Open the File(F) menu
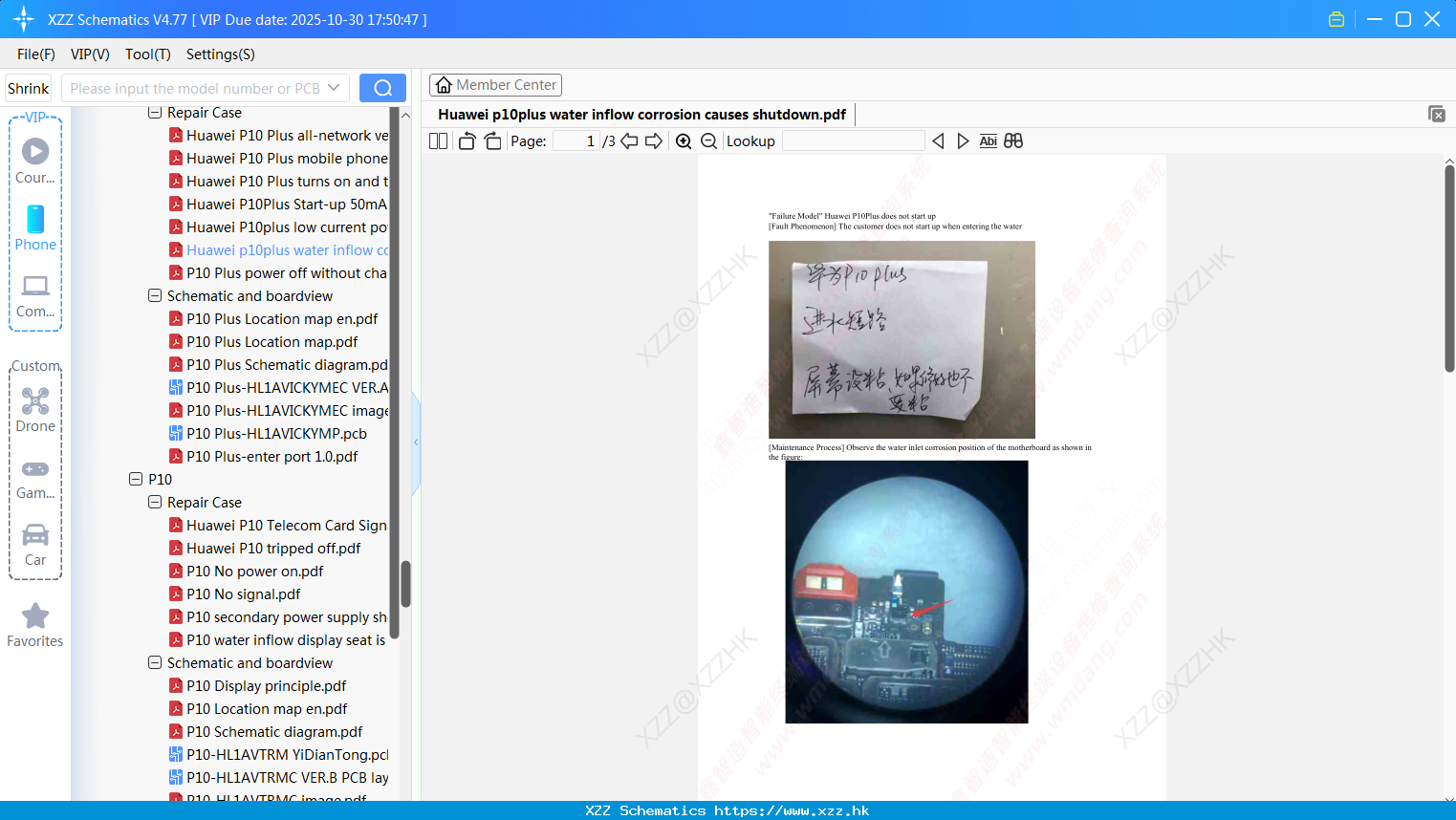Viewport: 1456px width, 820px height. click(x=36, y=54)
